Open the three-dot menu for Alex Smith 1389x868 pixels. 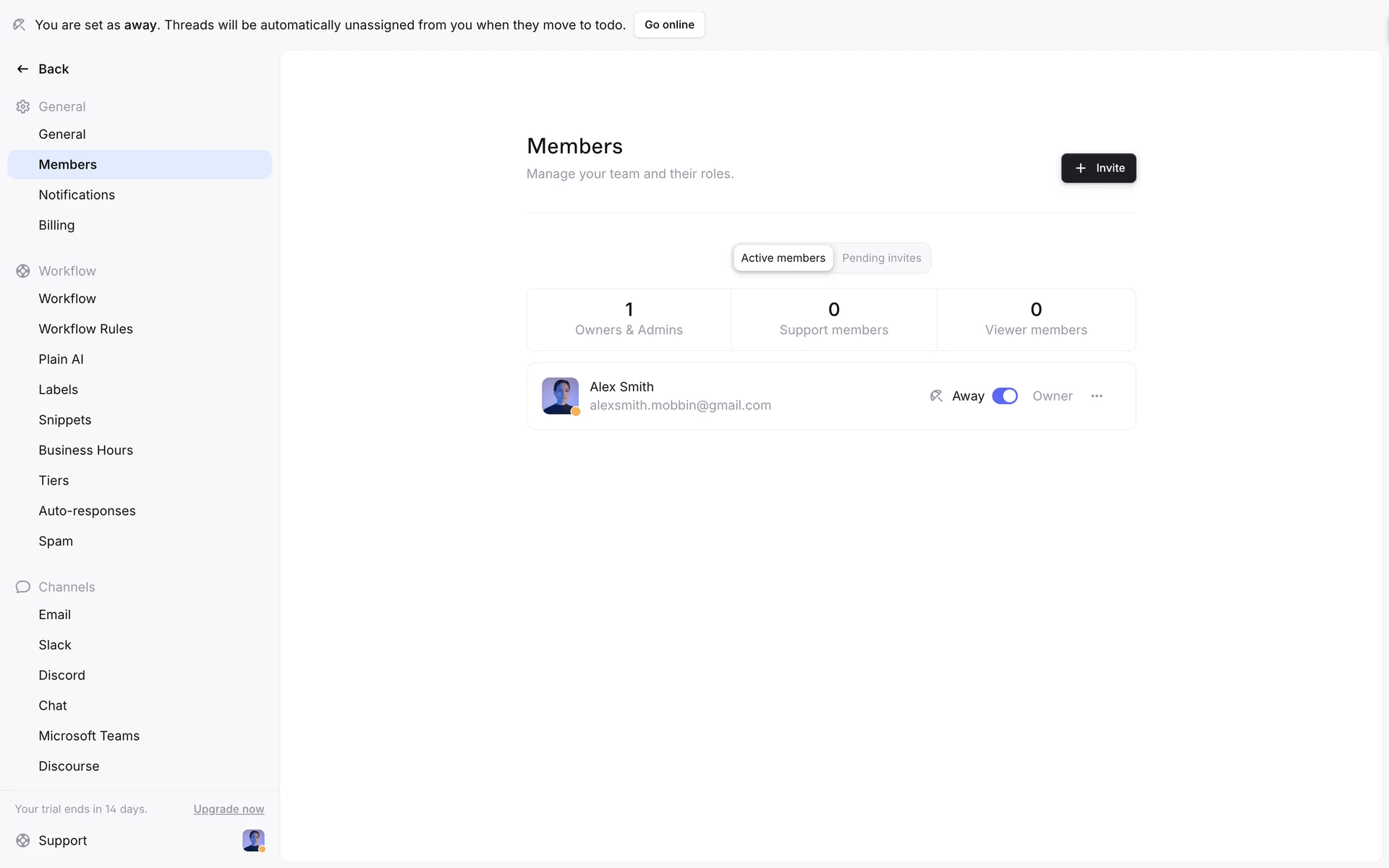(1097, 396)
